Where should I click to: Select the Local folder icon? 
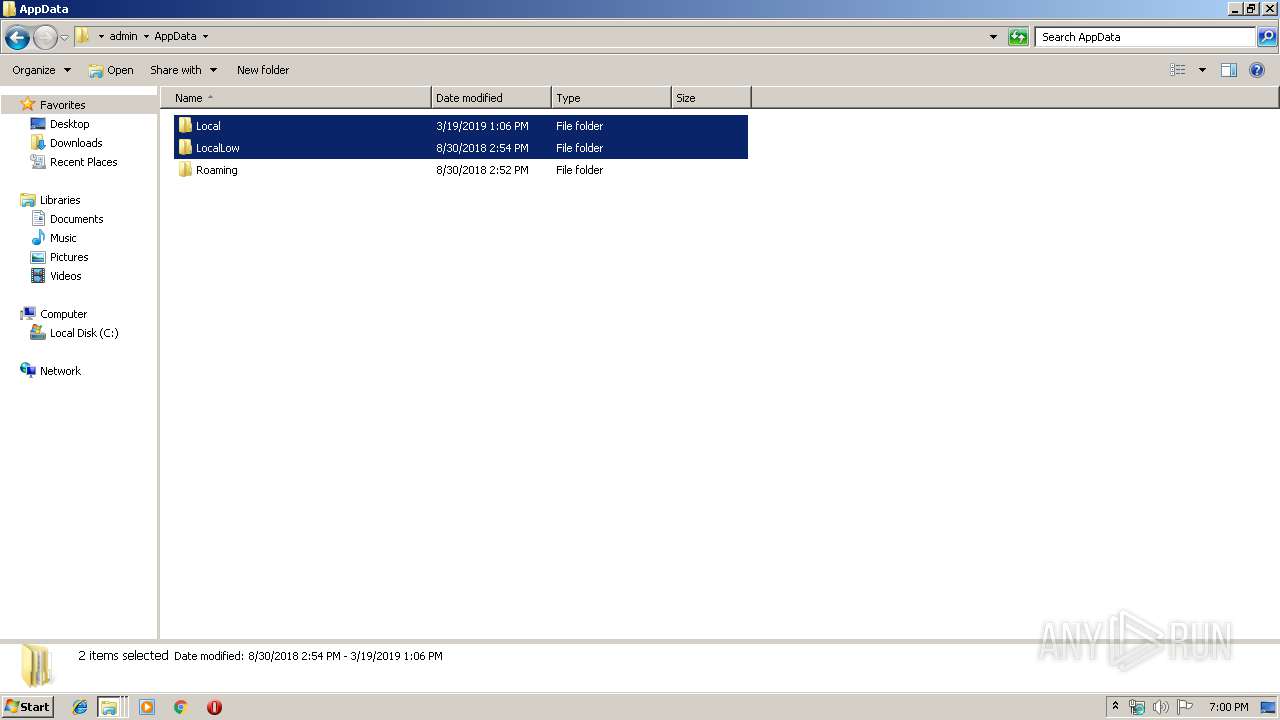coord(185,126)
